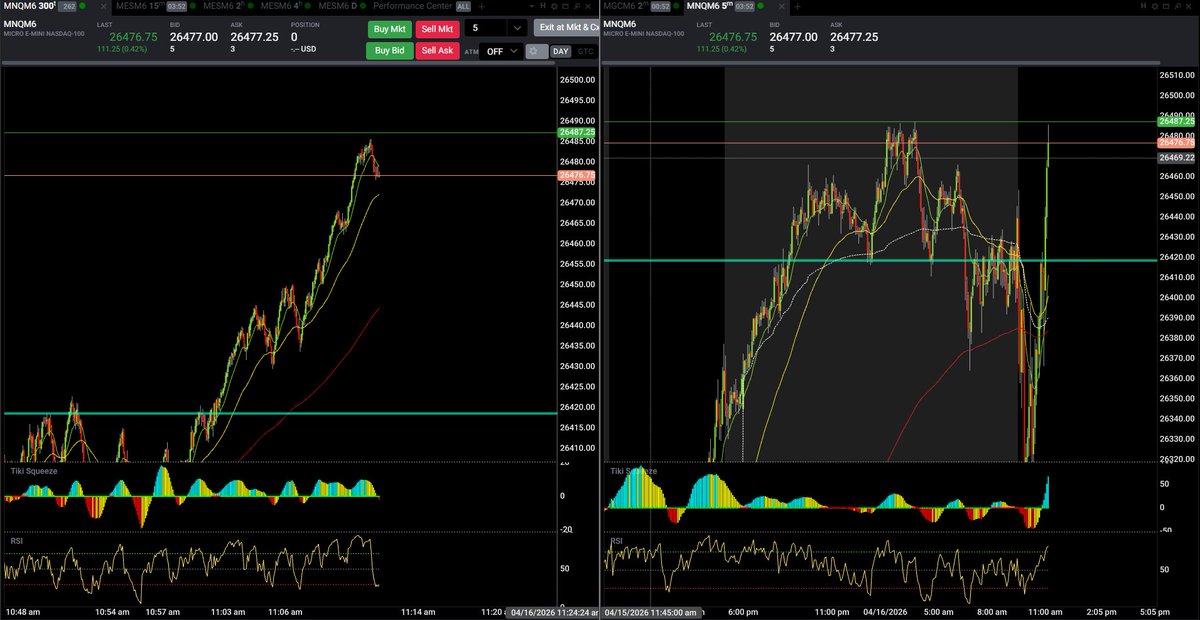Toggle GTC time-in-force
The image size is (1200, 620).
tap(585, 51)
